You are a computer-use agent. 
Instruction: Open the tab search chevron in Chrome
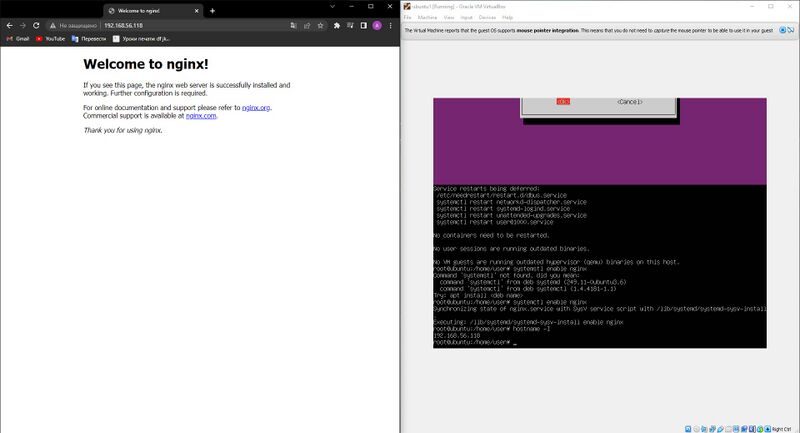[332, 7]
